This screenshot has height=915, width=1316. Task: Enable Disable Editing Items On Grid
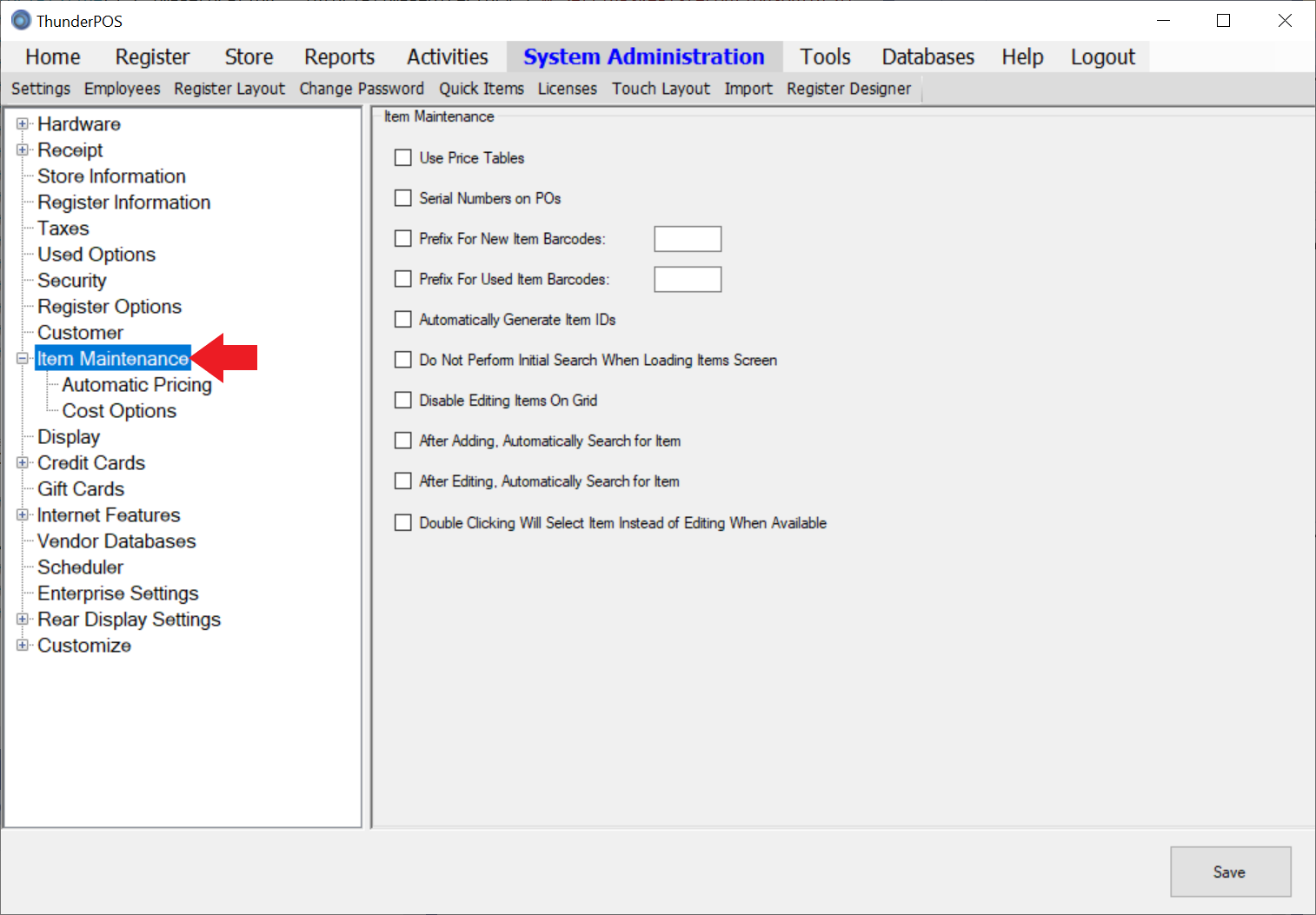(403, 401)
